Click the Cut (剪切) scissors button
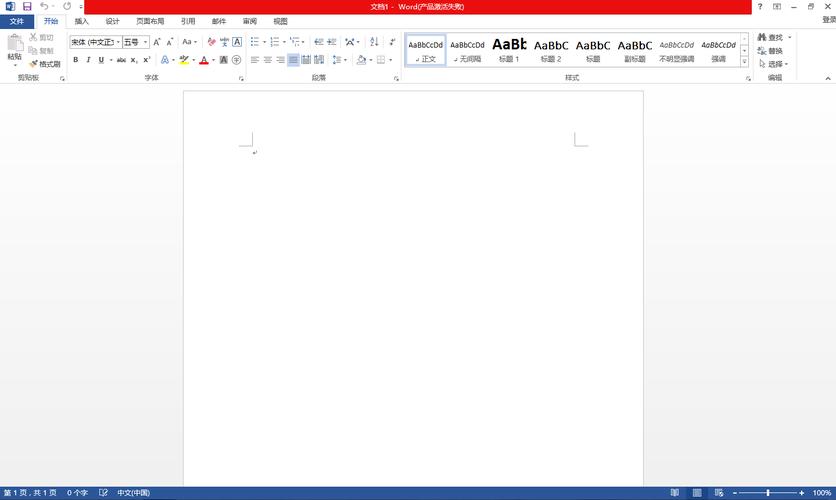 coord(41,37)
